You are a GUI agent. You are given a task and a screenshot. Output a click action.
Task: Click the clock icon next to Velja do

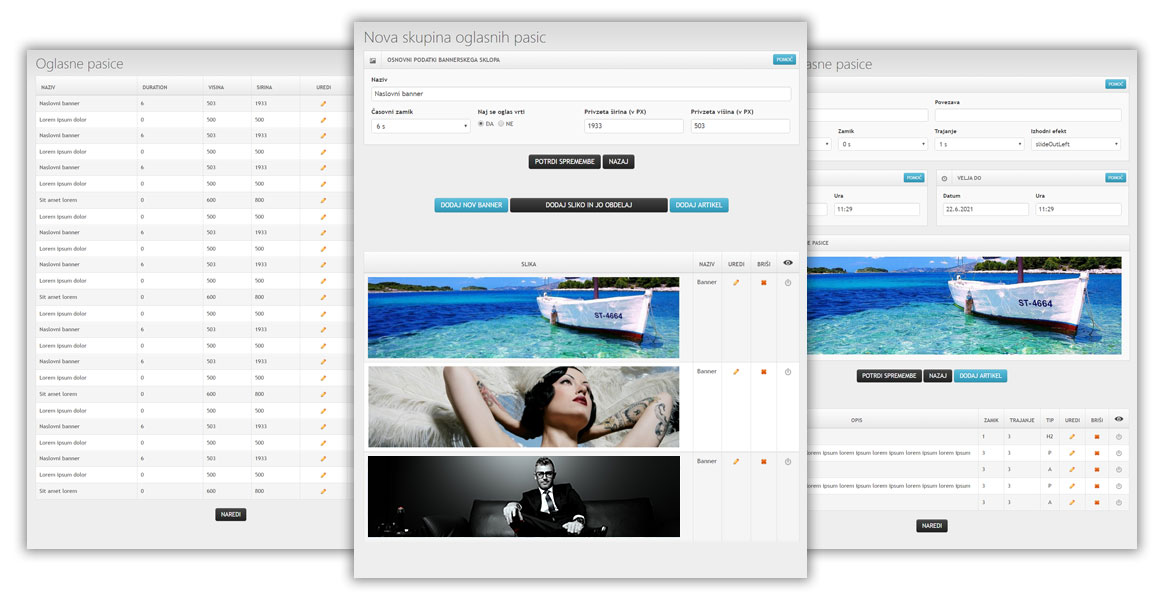944,178
